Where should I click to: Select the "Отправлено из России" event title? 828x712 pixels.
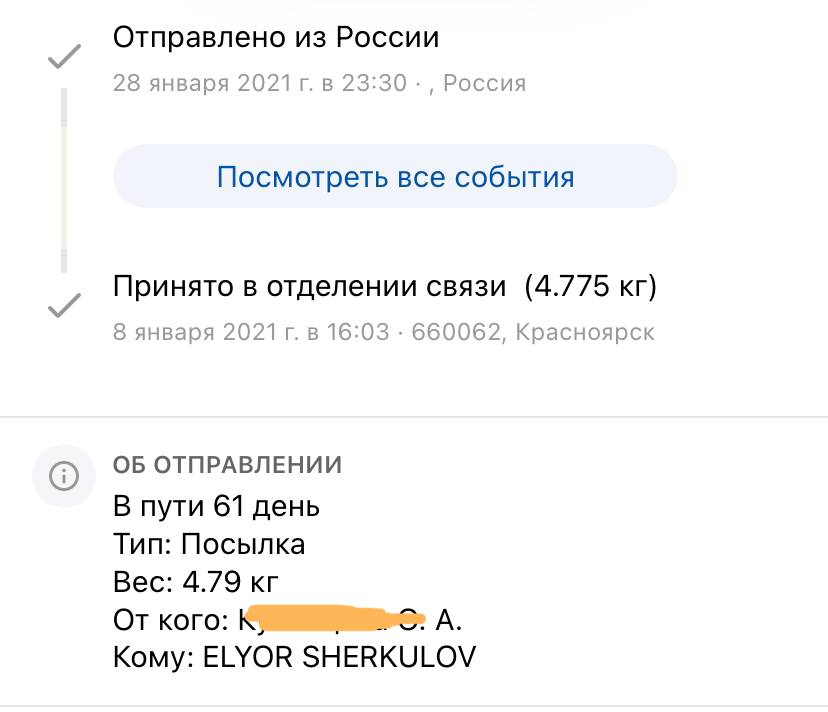[x=276, y=38]
